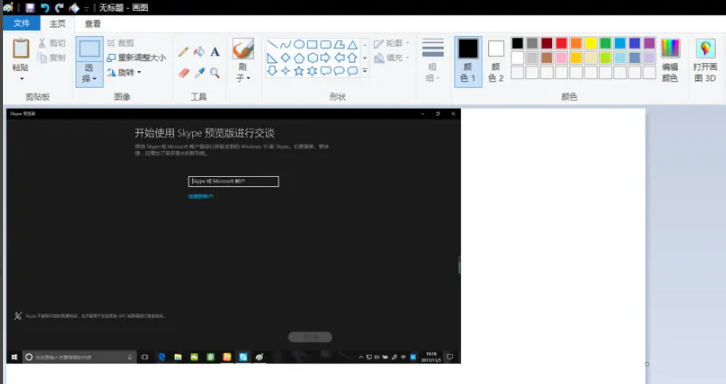Select the Fill with color bucket tool
Image resolution: width=726 pixels, height=384 pixels.
click(199, 51)
